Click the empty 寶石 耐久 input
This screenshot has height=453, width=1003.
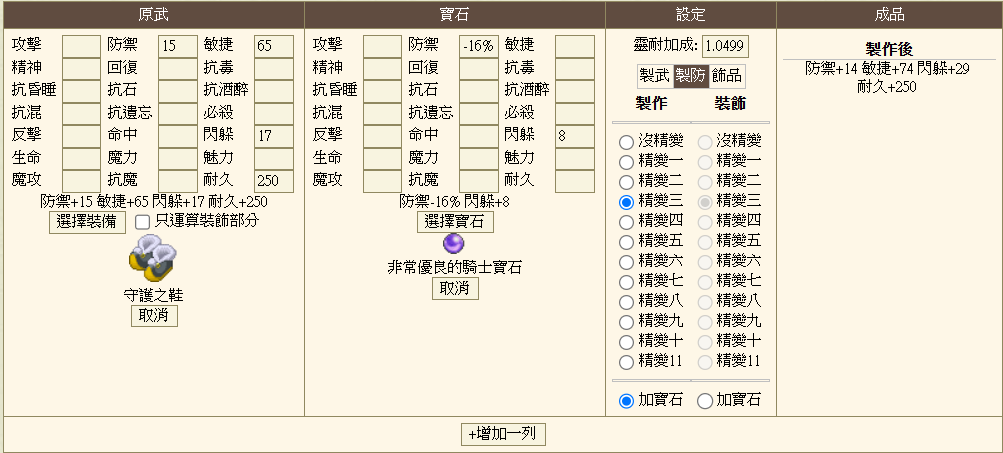point(575,181)
